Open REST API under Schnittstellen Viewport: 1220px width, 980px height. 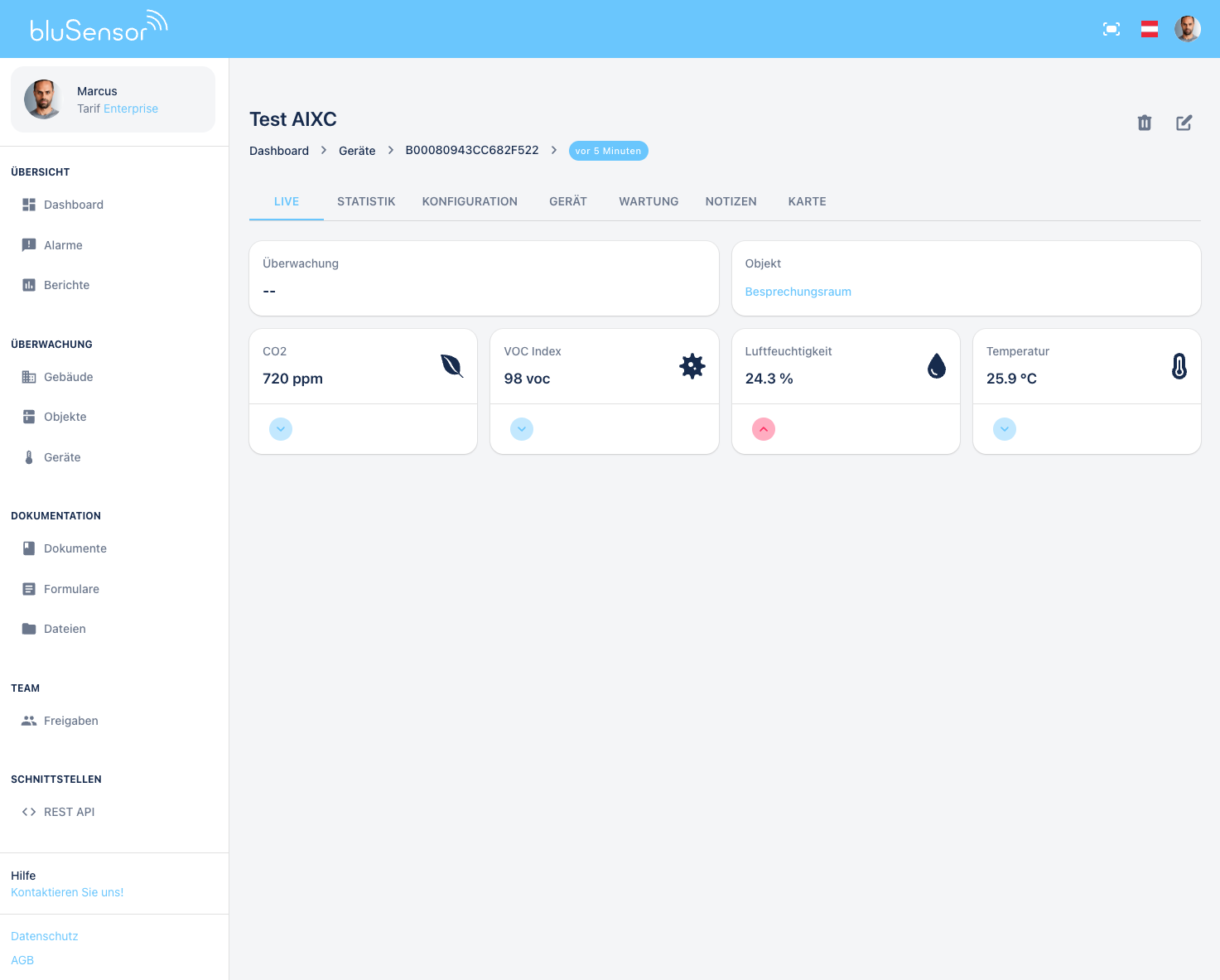(69, 811)
